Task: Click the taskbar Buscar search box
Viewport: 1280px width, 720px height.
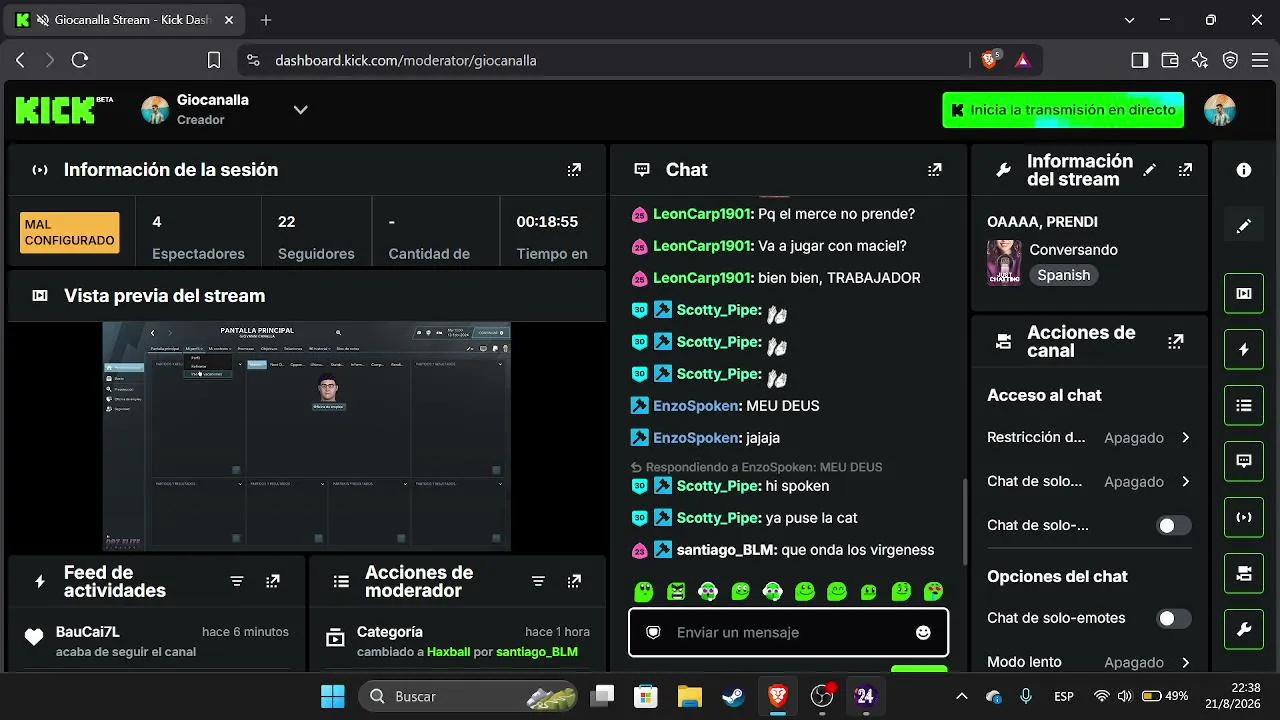Action: click(469, 696)
